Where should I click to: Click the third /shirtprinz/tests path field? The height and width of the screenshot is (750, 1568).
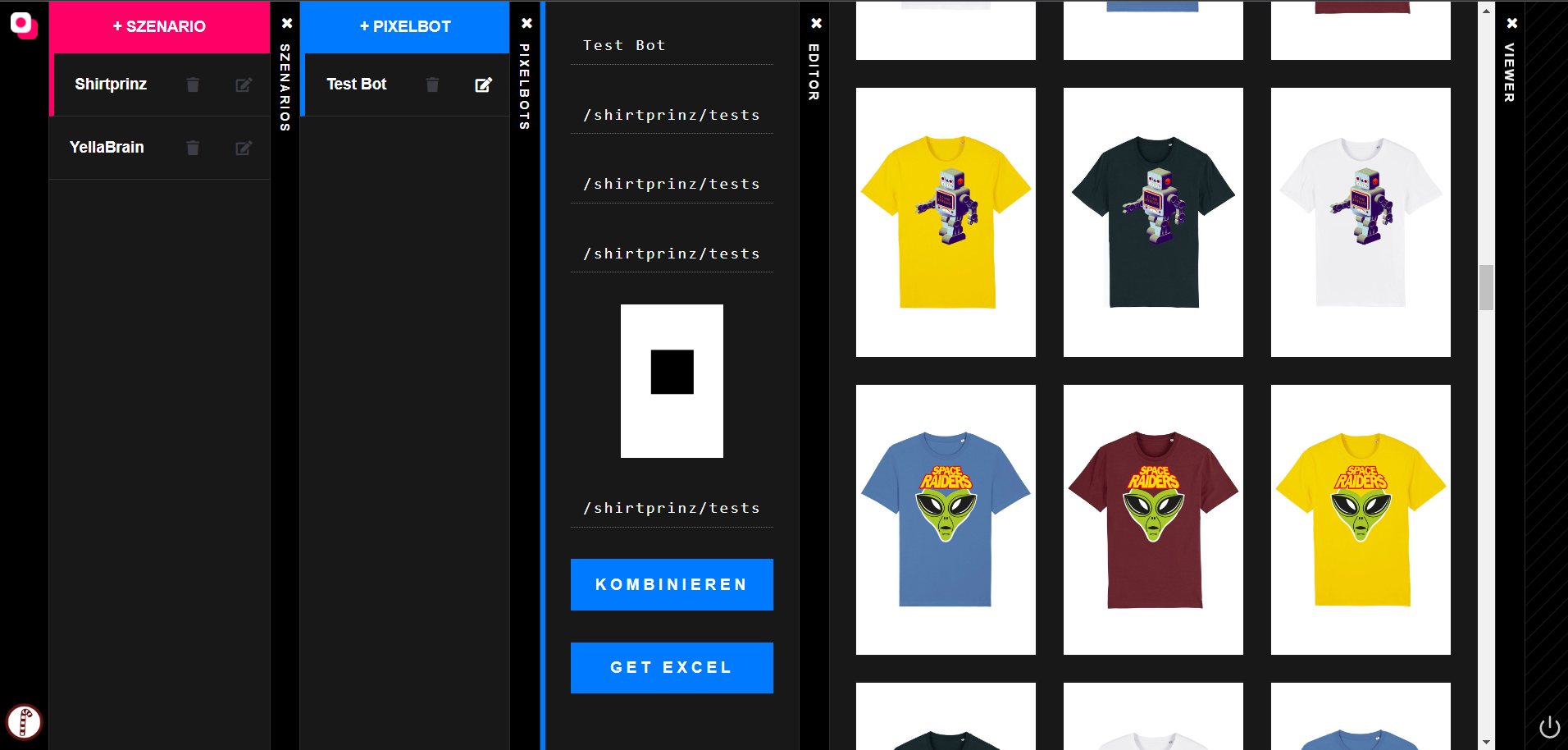672,254
